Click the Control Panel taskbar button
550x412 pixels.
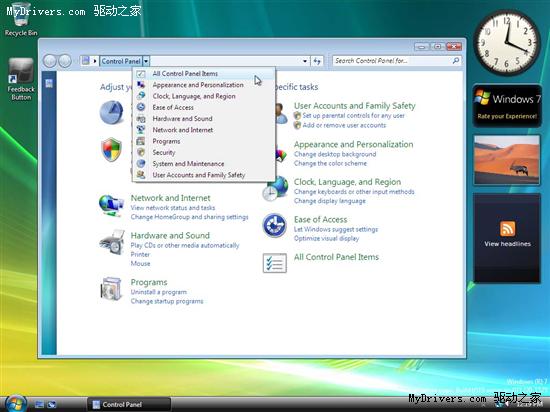[128, 404]
